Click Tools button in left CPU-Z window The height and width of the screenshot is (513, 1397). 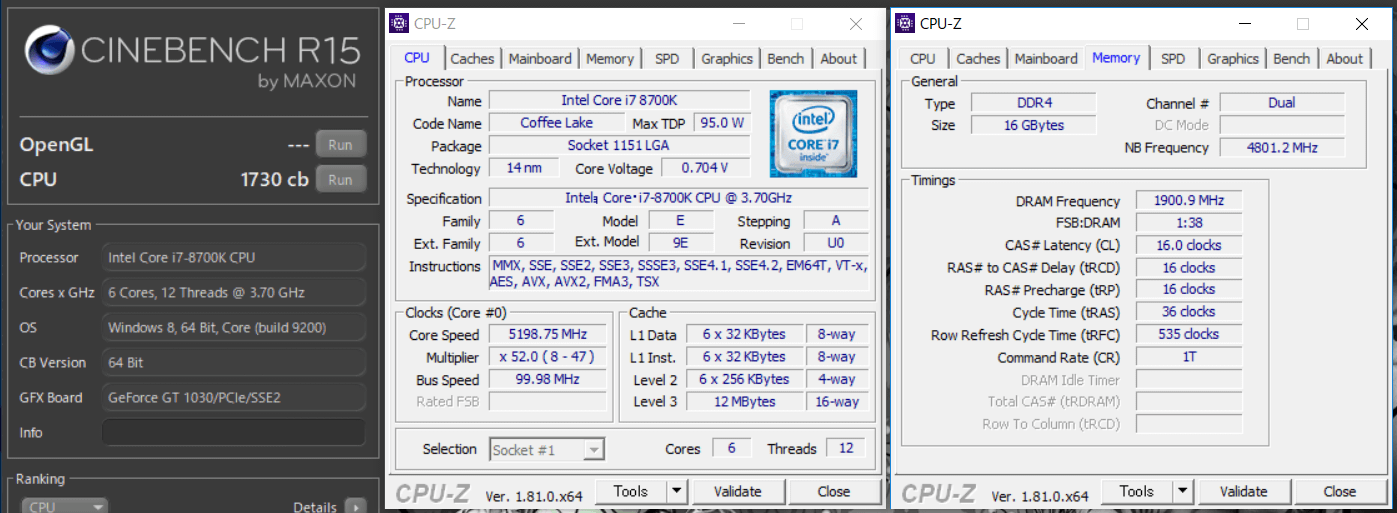pyautogui.click(x=631, y=491)
